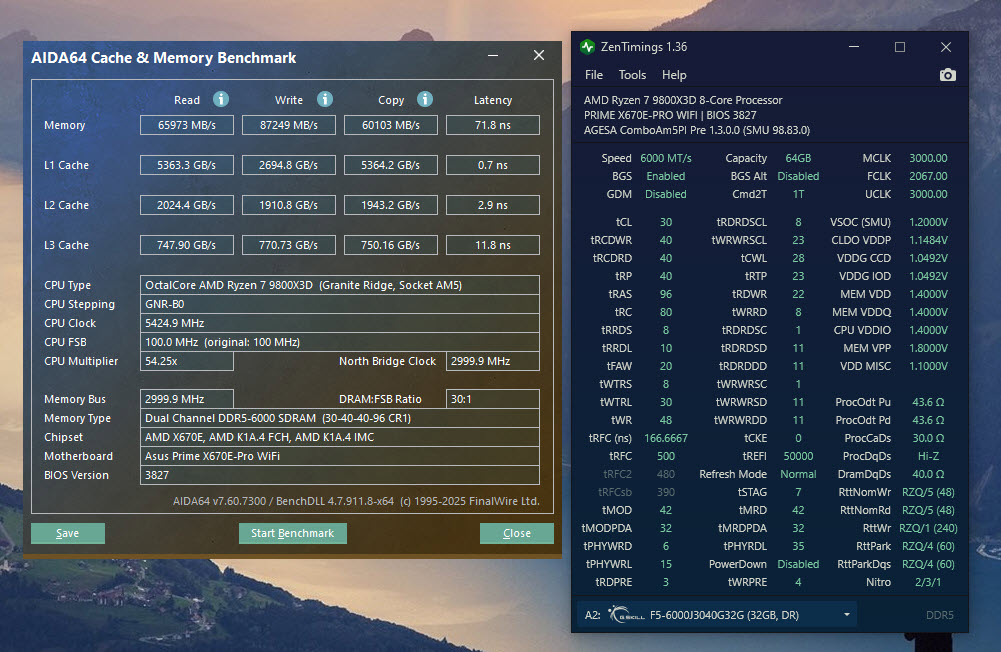
Task: Expand the A2 memory module dropdown
Action: click(847, 614)
